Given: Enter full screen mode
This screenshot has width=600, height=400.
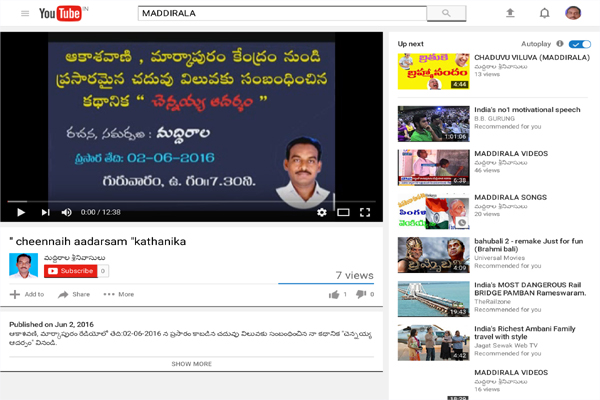Looking at the screenshot, I should [365, 212].
